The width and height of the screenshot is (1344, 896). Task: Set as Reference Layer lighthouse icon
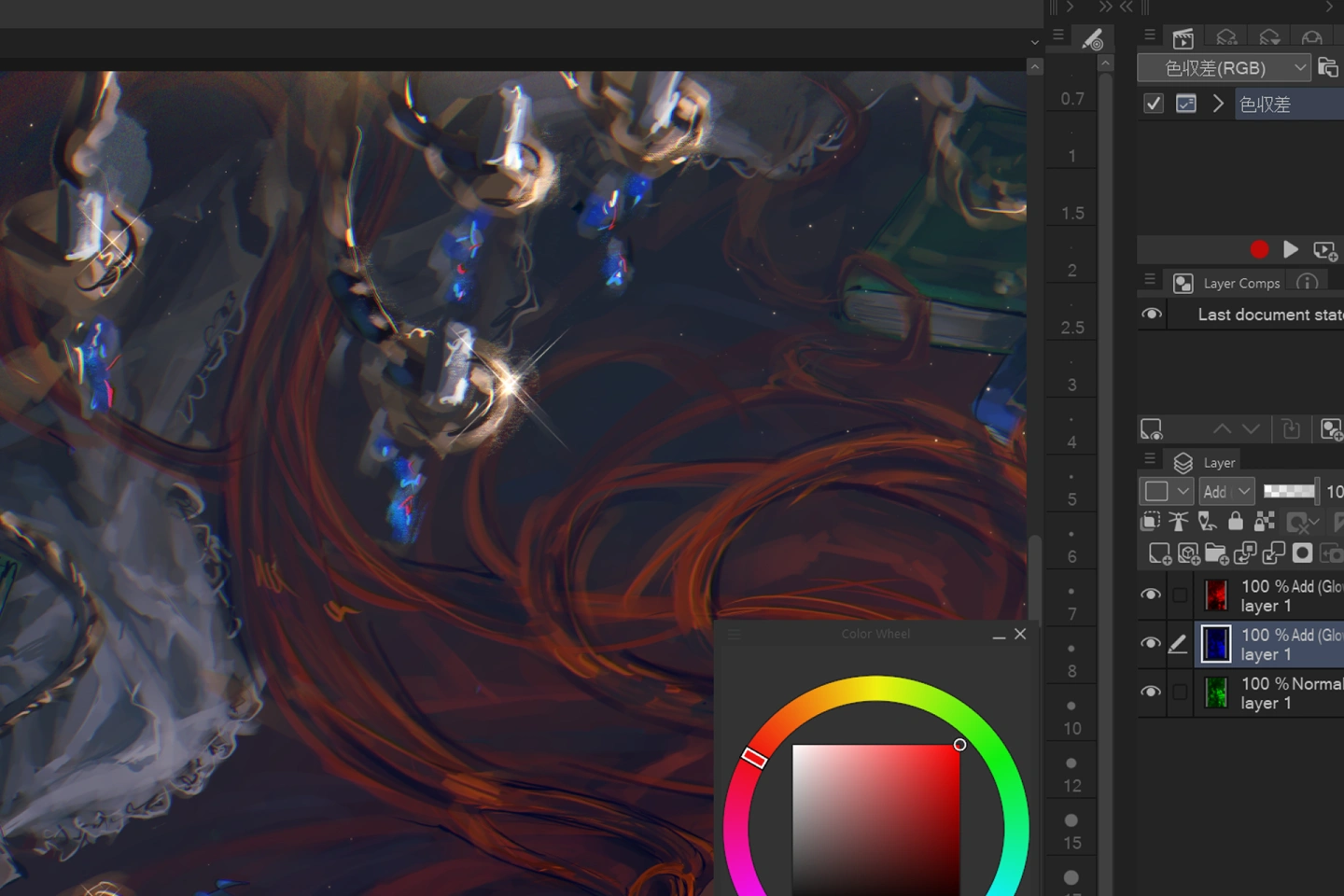1179,522
